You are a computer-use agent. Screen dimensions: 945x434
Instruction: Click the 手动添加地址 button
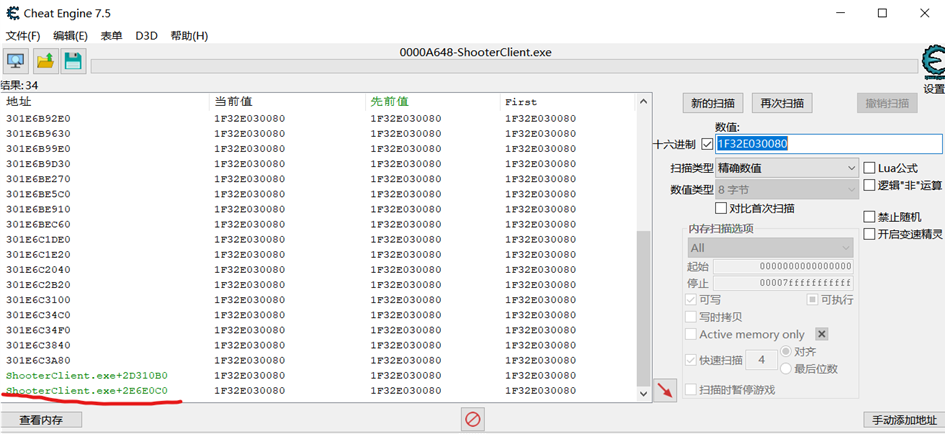click(x=904, y=420)
